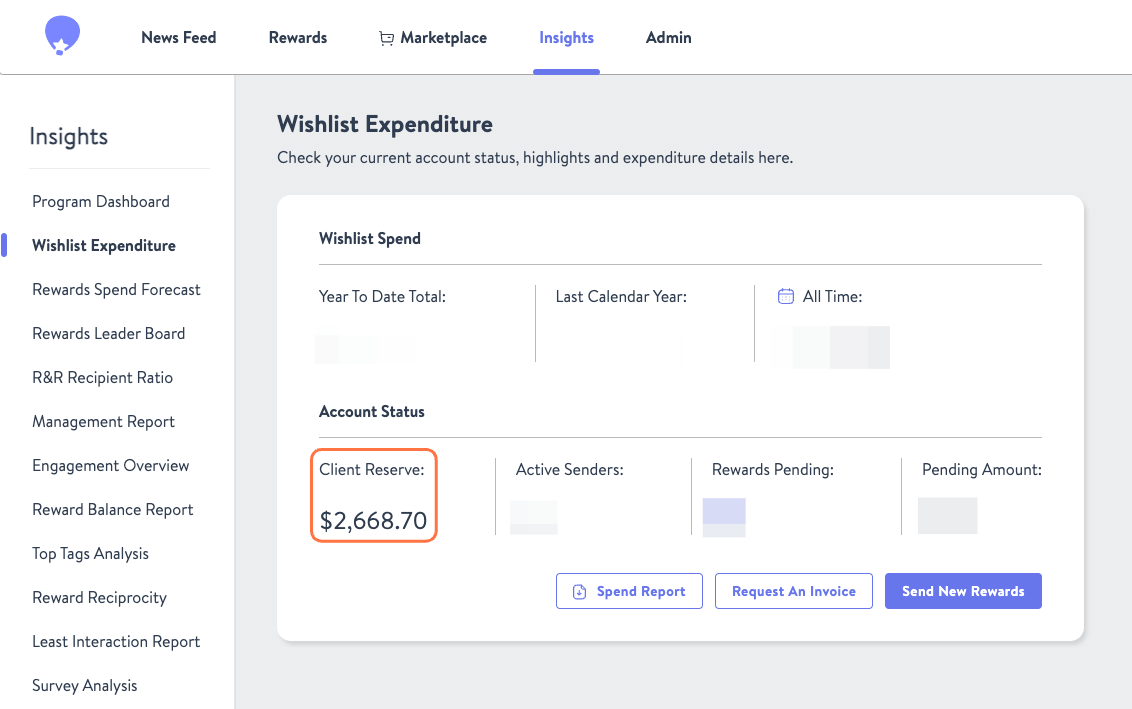Screen dimensions: 1132x709
Task: Select Engagement Overview in the sidebar
Action: pyautogui.click(x=110, y=465)
